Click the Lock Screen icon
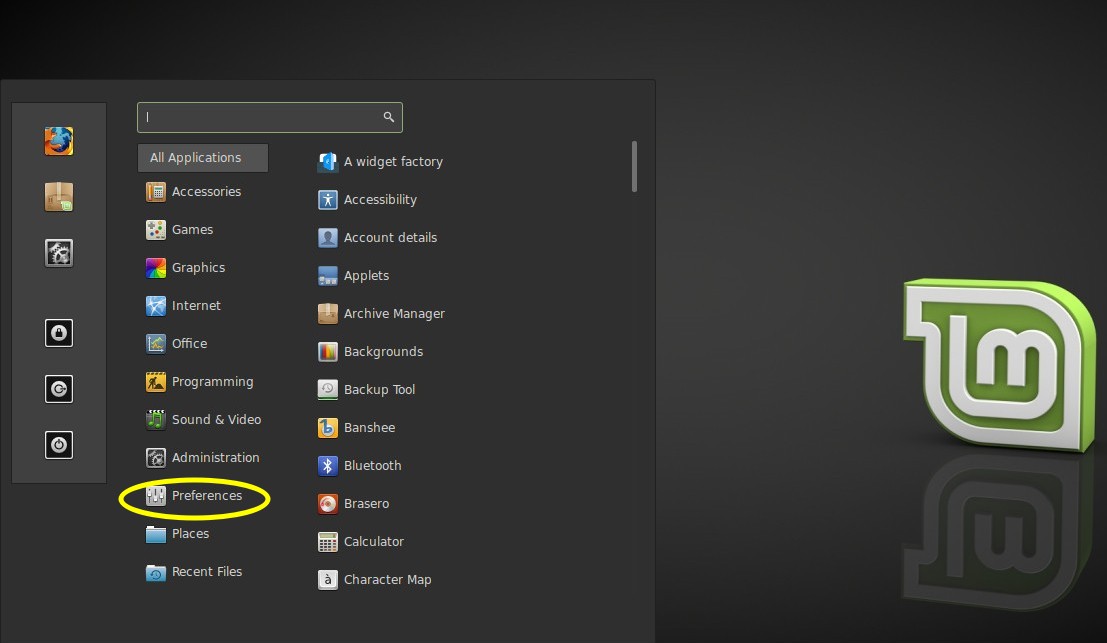This screenshot has width=1107, height=643. [x=59, y=332]
